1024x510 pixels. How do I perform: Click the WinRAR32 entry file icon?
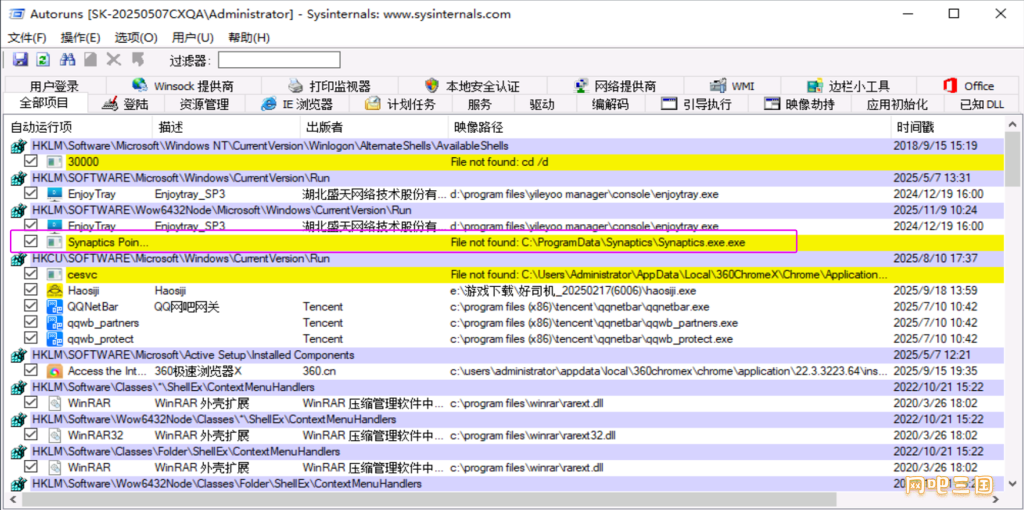(54, 436)
